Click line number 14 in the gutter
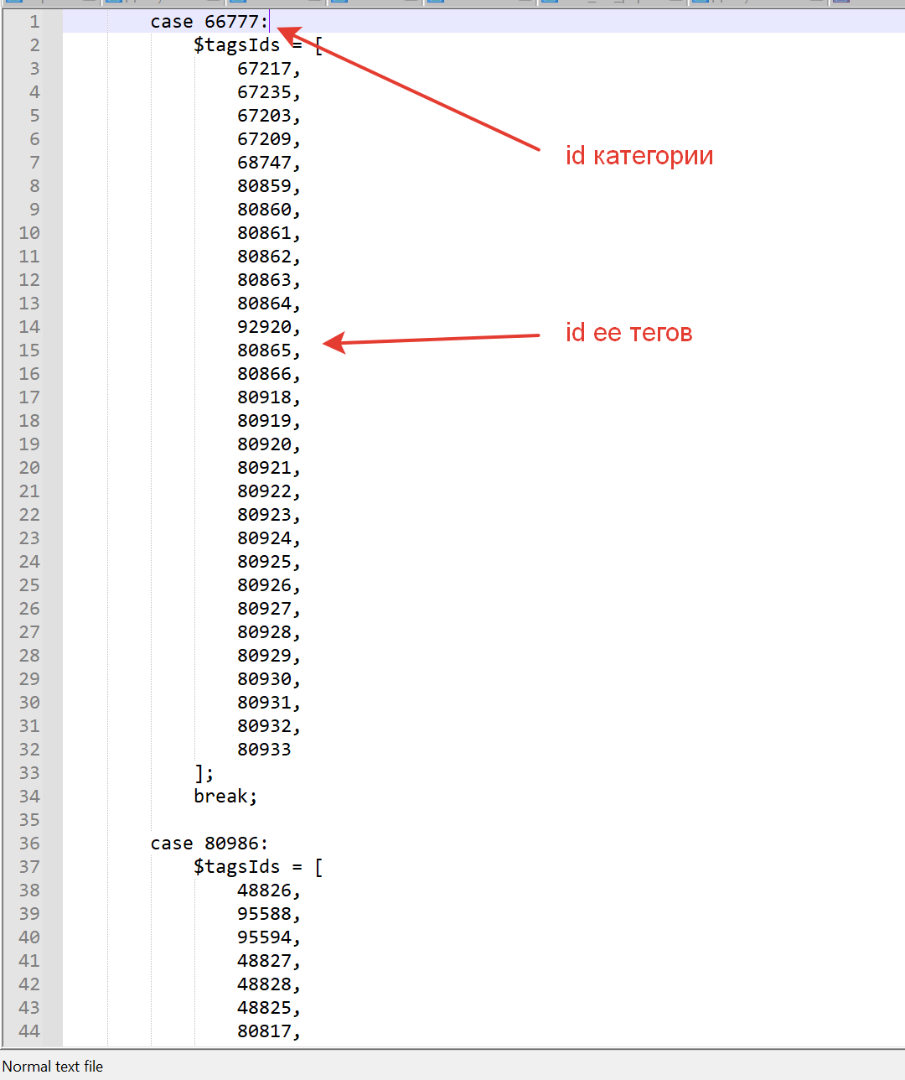 click(29, 327)
